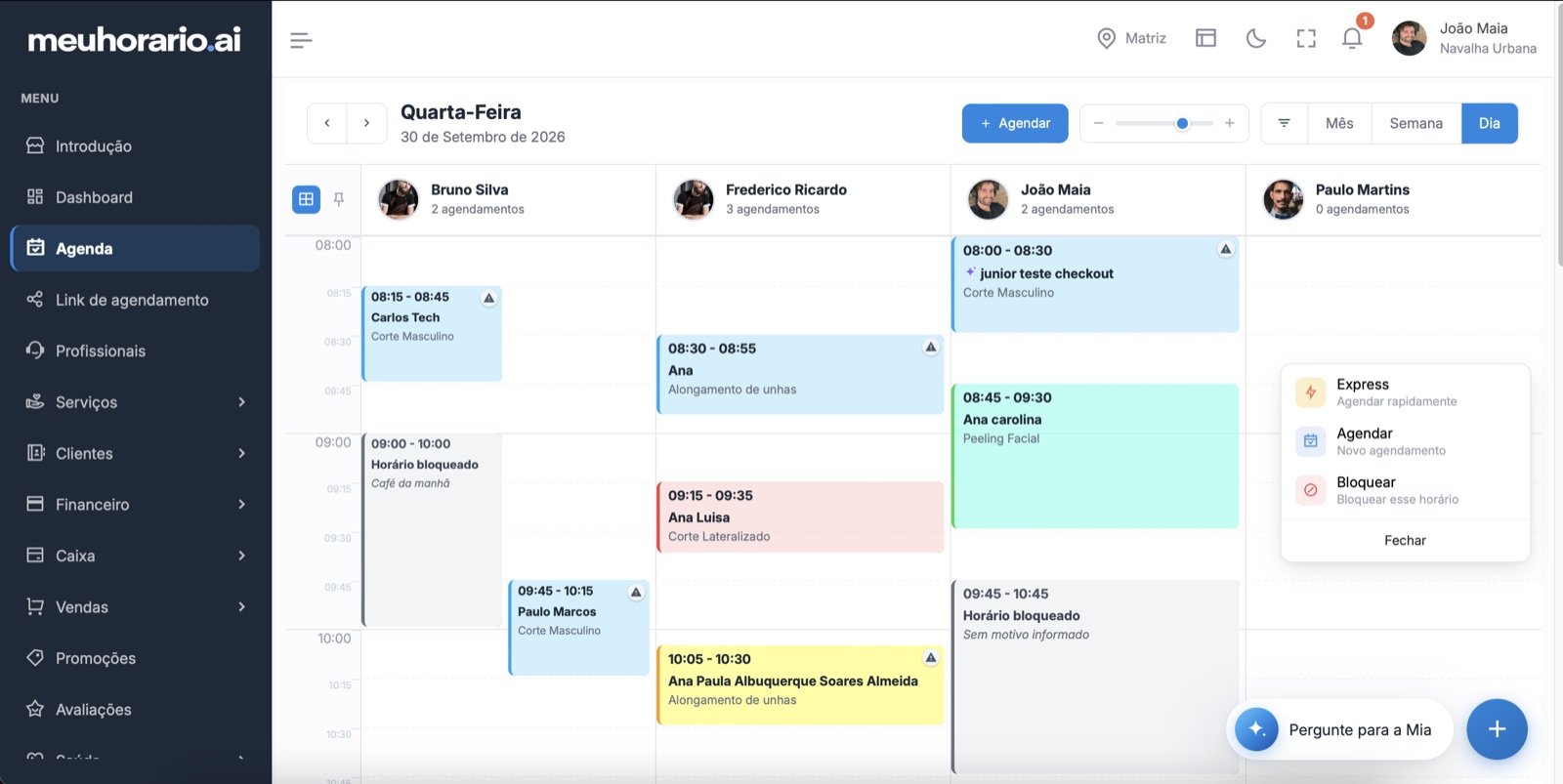This screenshot has width=1563, height=784.
Task: Open Dashboard in the sidebar
Action: tap(135, 197)
